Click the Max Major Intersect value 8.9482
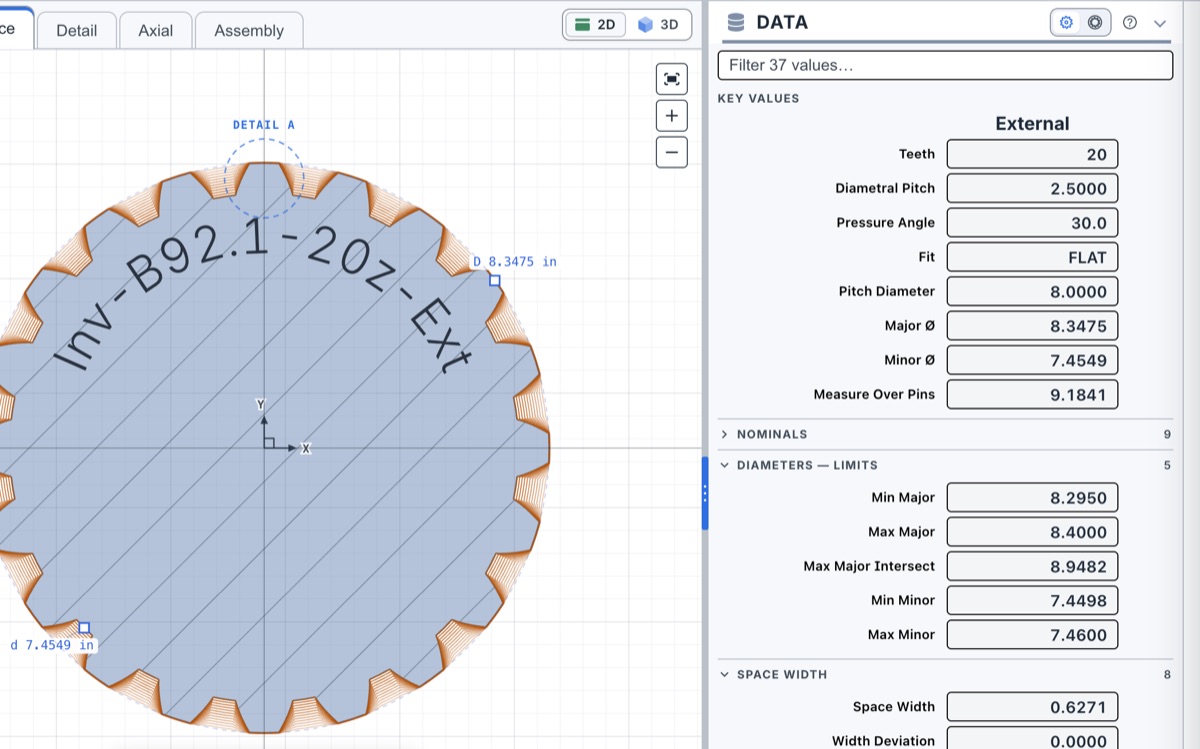1200x749 pixels. [x=1032, y=566]
